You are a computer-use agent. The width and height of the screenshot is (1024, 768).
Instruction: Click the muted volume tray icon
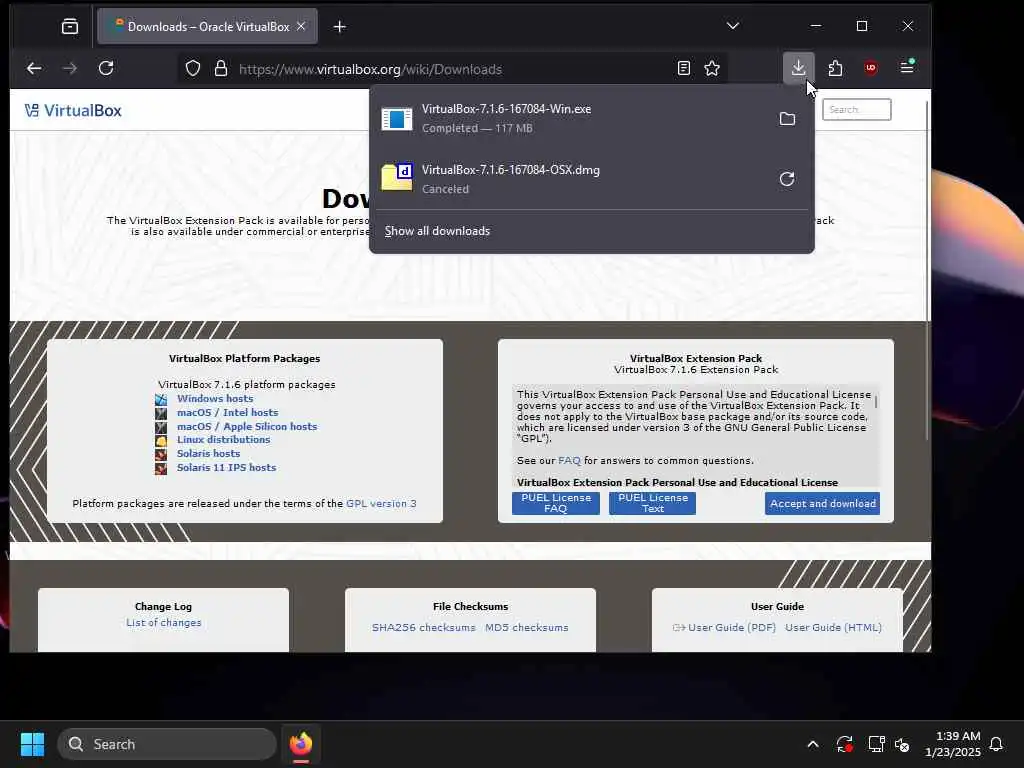tap(903, 744)
